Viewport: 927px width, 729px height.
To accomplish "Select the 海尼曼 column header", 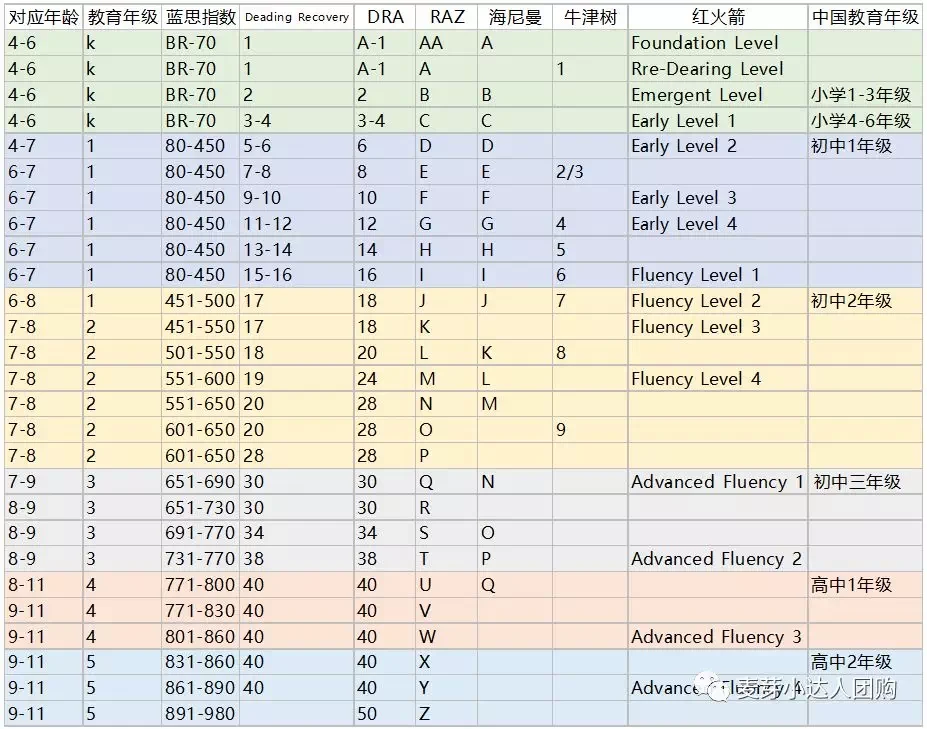I will (x=515, y=17).
